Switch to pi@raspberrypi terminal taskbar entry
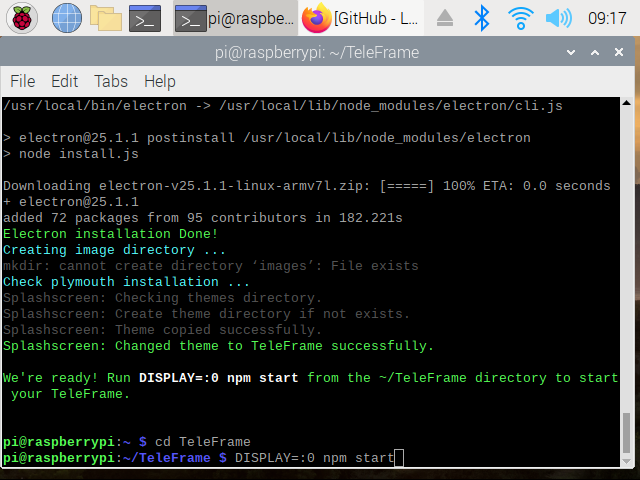Screen dimensions: 640x480 coord(235,18)
